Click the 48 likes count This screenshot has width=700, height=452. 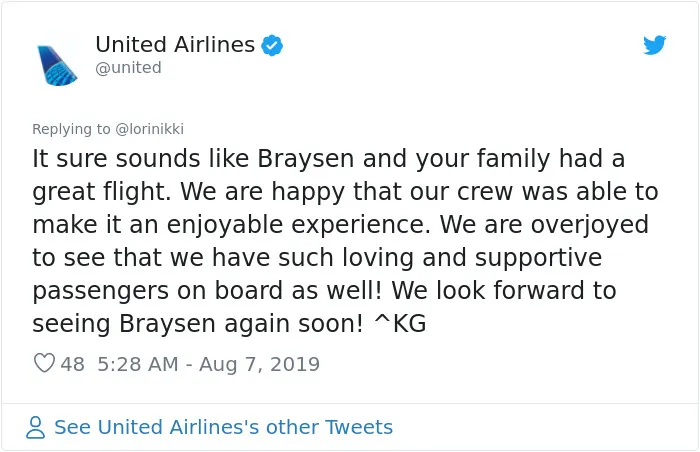73,364
